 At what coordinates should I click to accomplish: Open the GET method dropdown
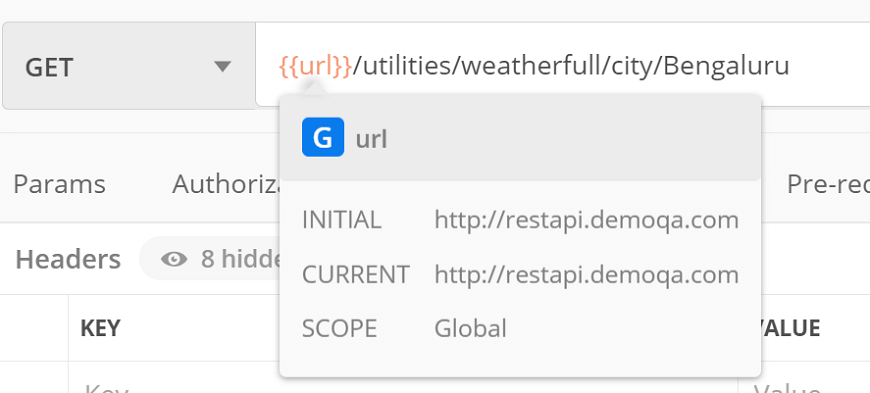[x=129, y=66]
